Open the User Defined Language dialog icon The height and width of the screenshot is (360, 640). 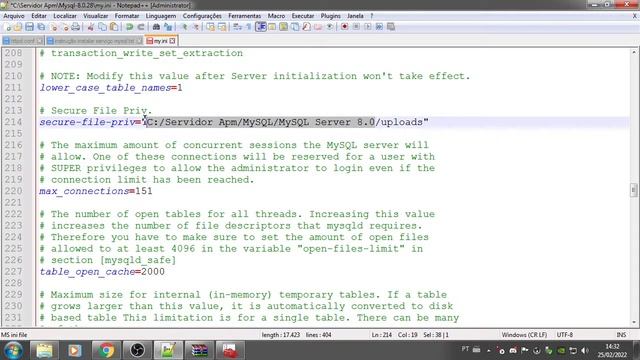[x=272, y=27]
